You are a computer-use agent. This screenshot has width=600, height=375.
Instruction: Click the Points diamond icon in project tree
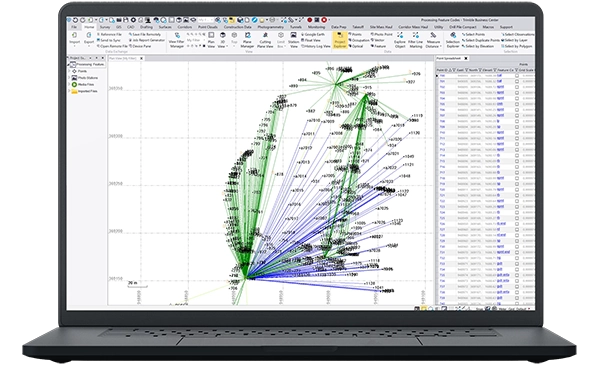(75, 71)
